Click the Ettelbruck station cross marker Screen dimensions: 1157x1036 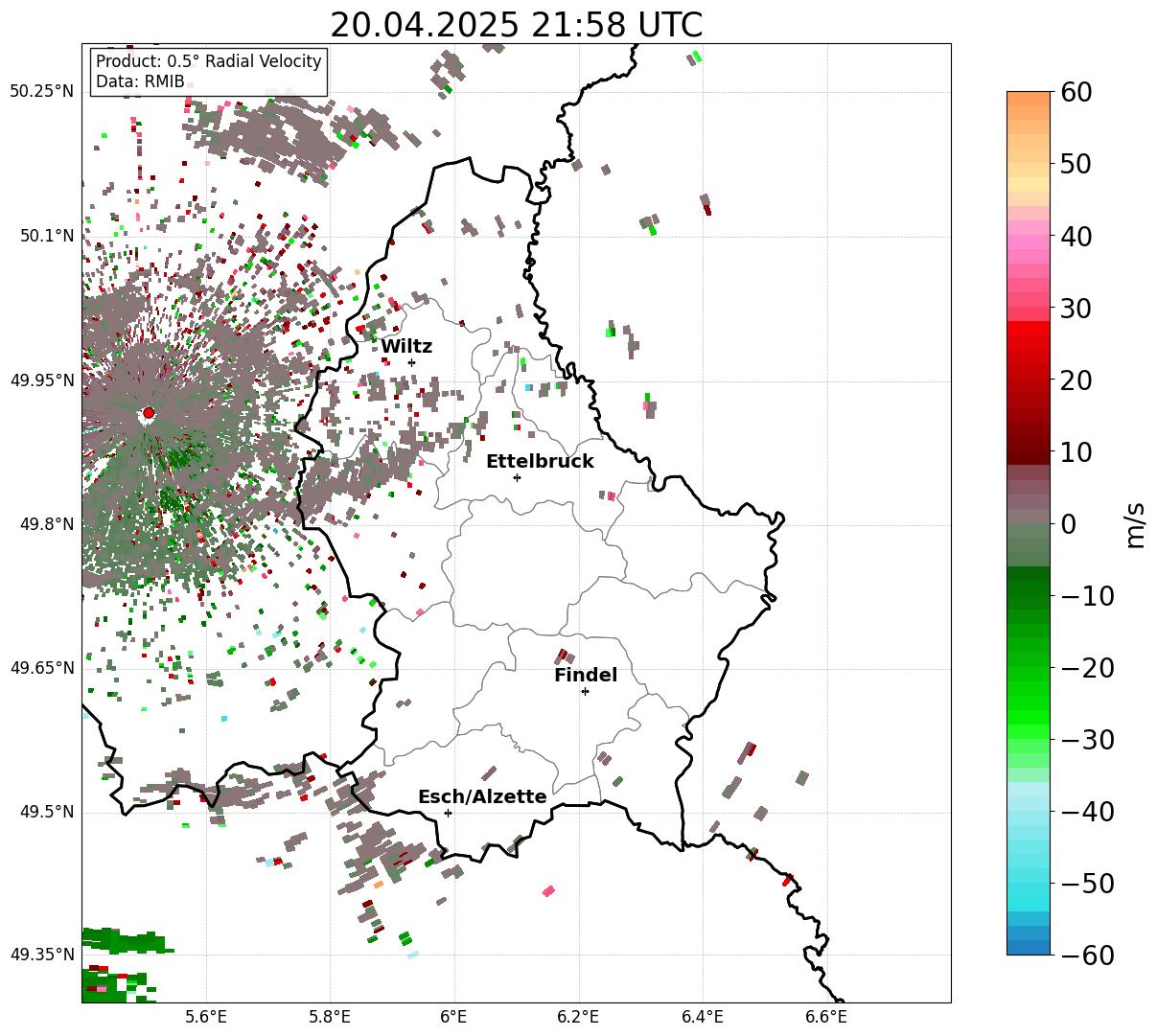pyautogui.click(x=517, y=477)
